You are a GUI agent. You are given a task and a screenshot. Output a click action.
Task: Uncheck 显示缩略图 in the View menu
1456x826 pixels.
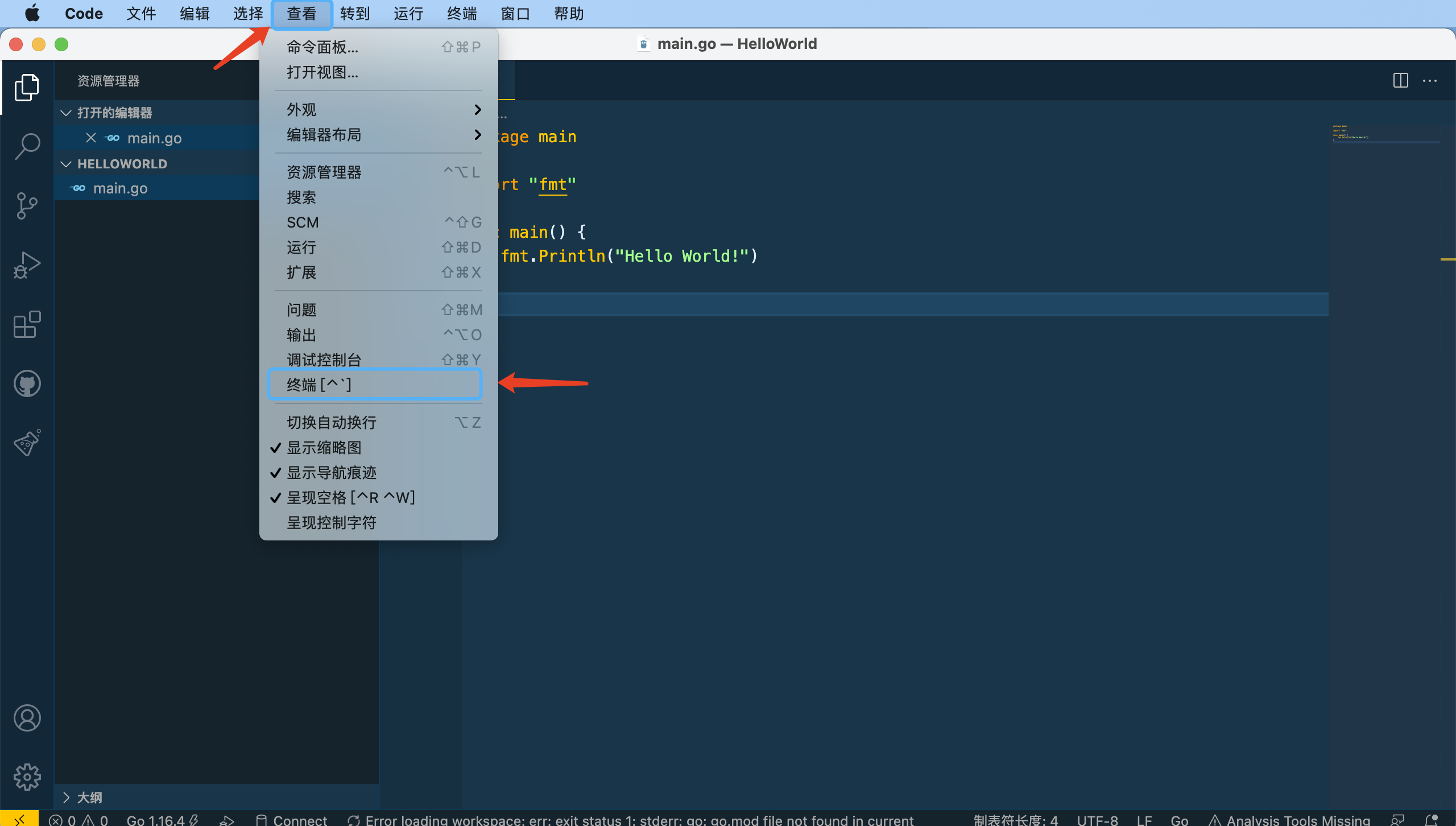click(324, 448)
